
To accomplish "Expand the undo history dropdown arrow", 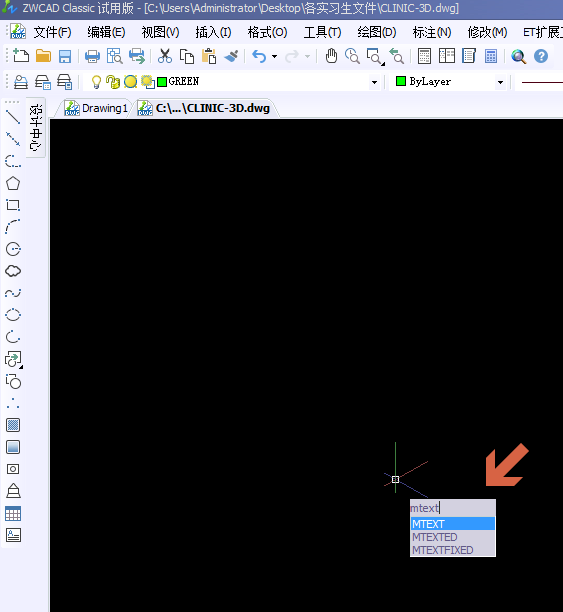I will (274, 57).
